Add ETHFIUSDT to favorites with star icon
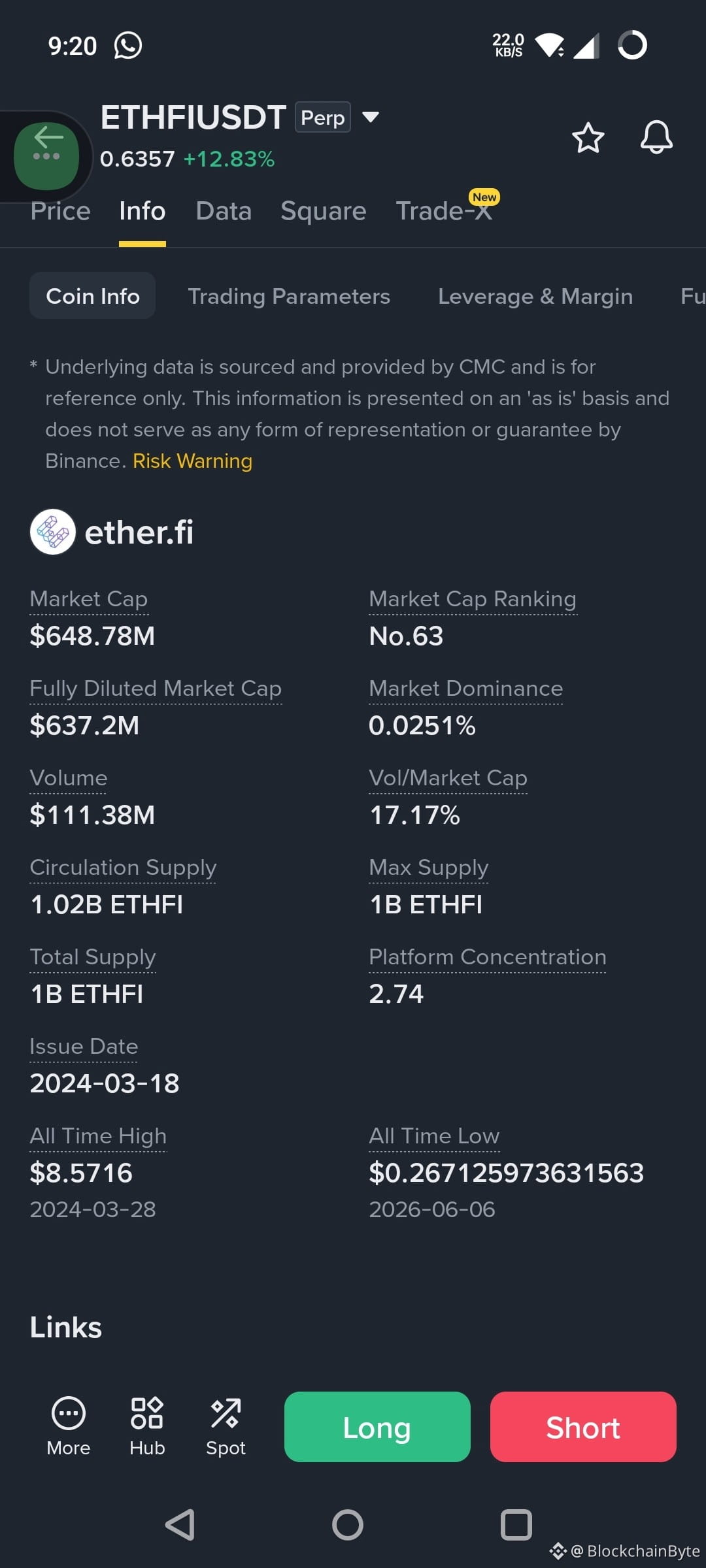The height and width of the screenshot is (1568, 706). coord(588,137)
